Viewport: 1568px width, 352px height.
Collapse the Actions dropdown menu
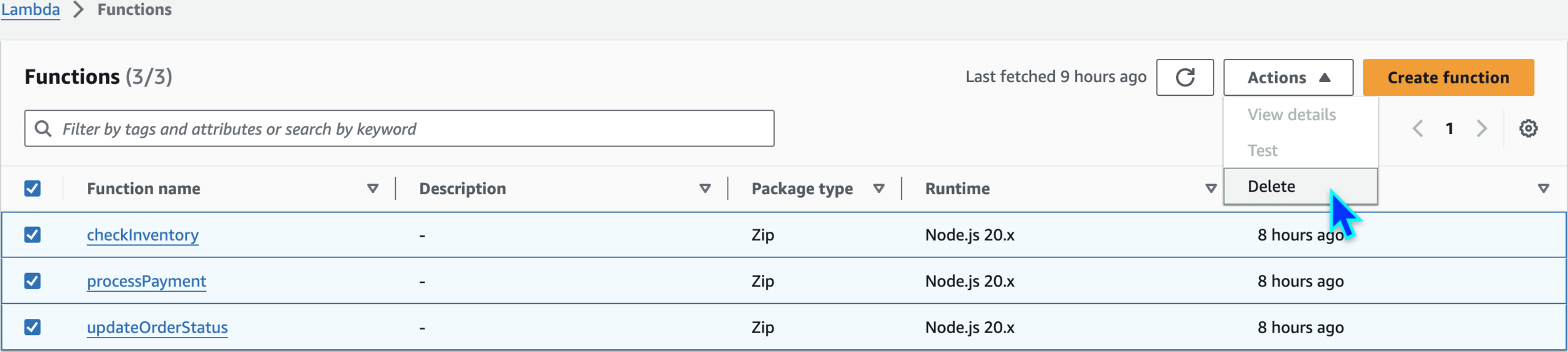coord(1288,78)
